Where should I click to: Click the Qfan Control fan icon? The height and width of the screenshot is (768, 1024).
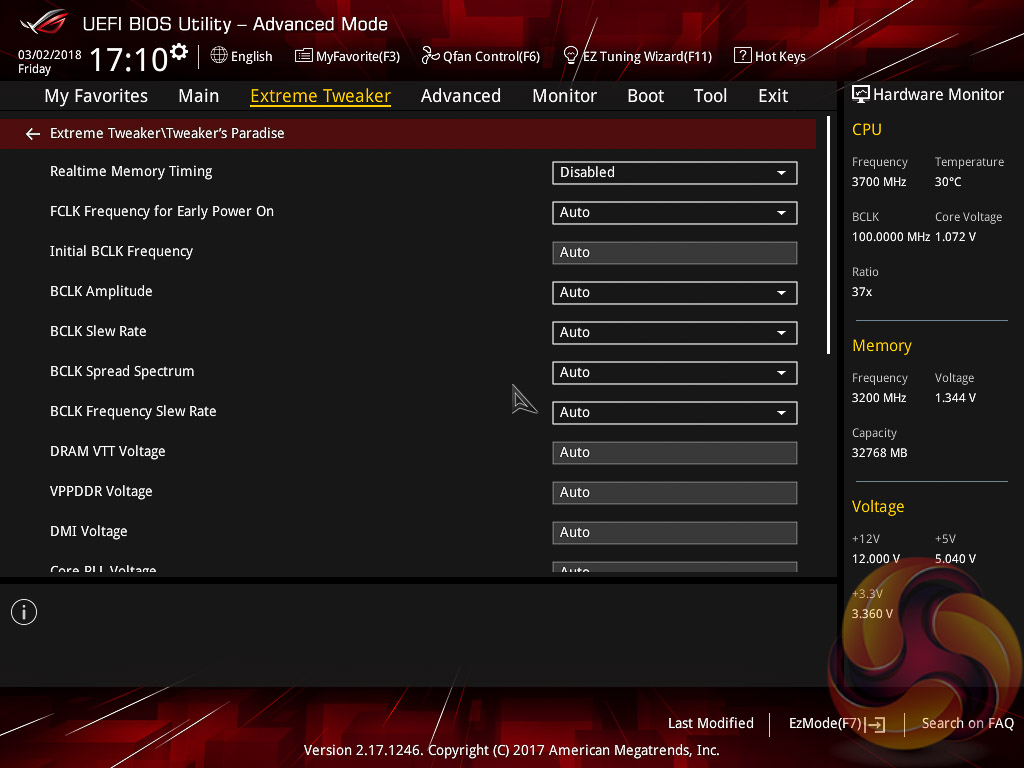point(430,56)
